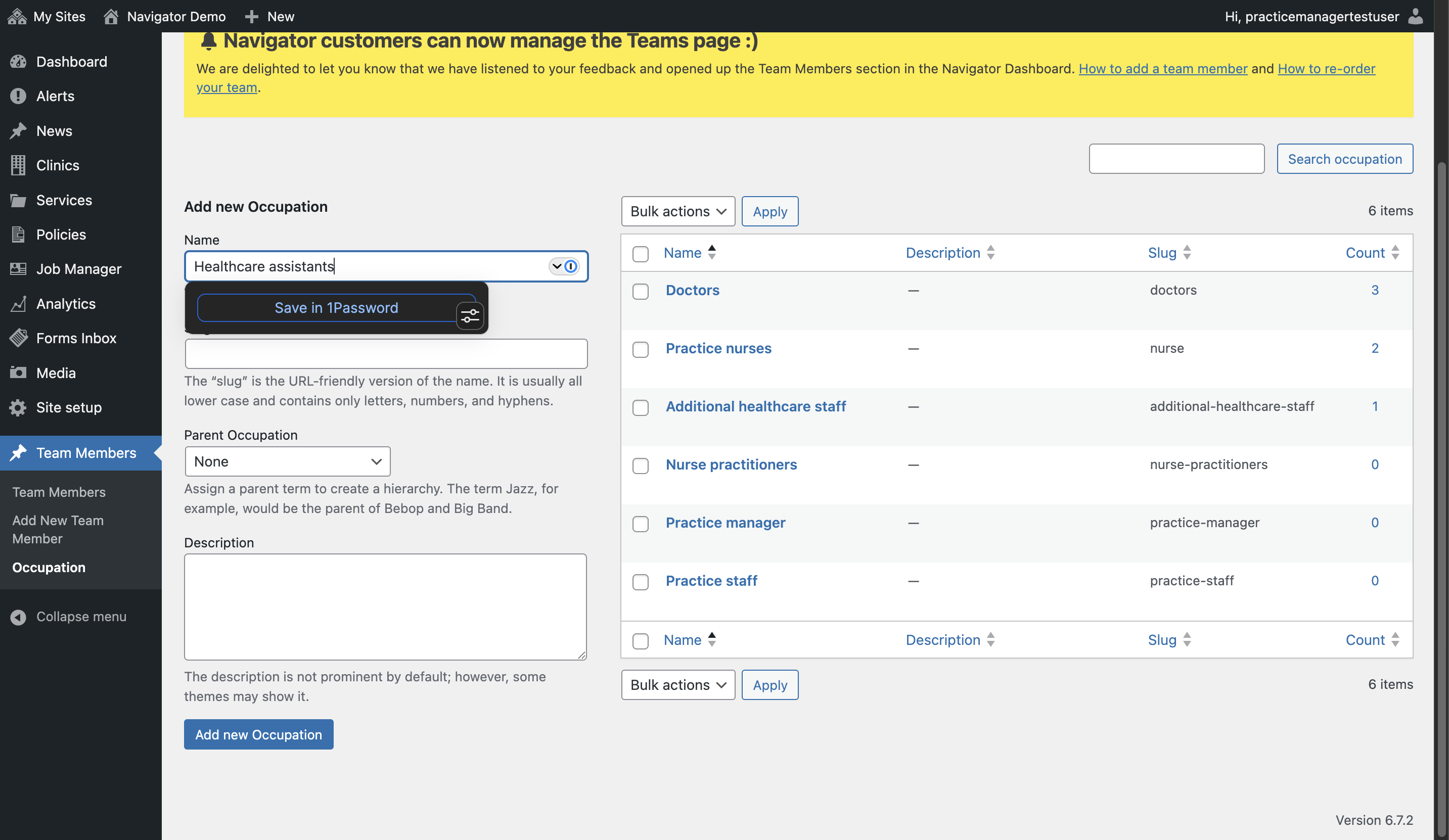Sort by Slug in header row

(x=1169, y=252)
